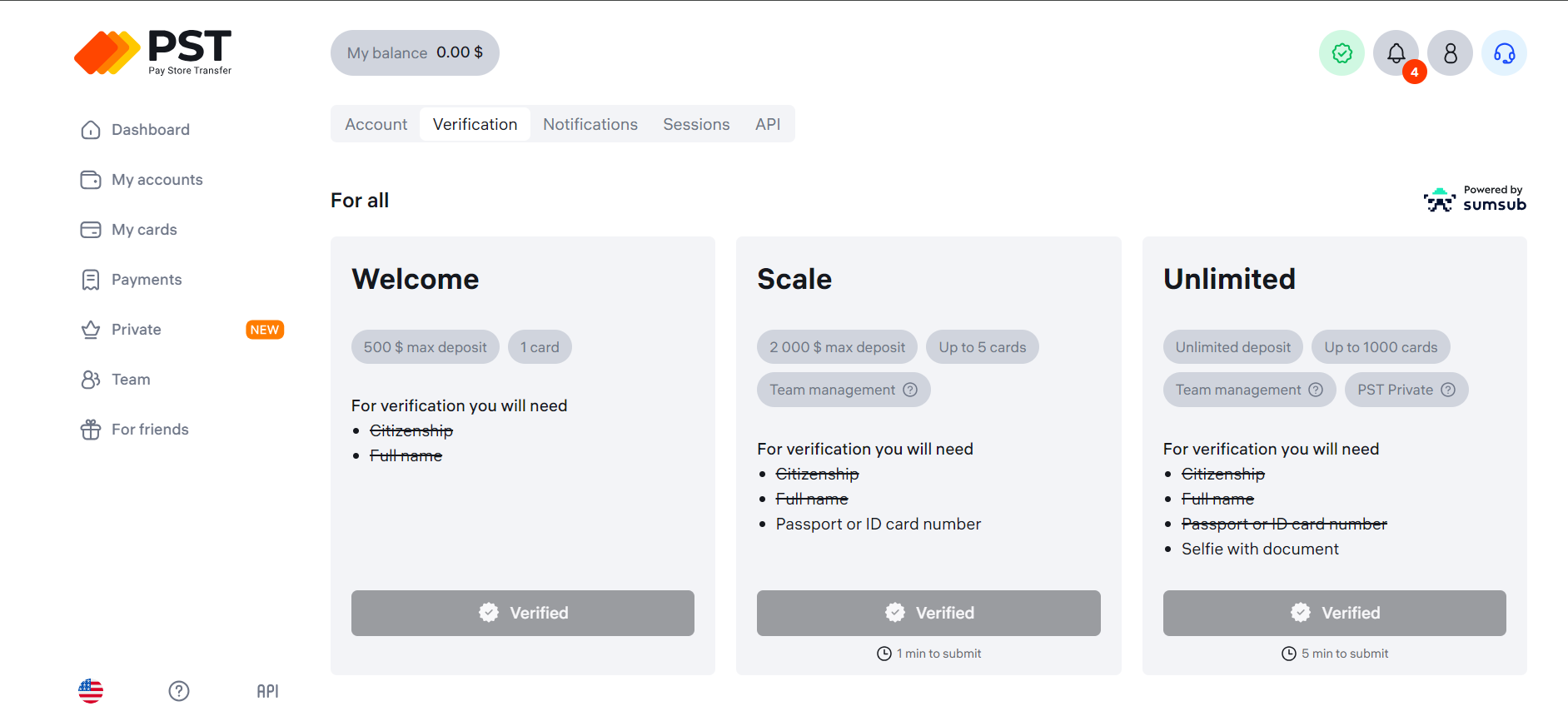1568x711 pixels.
Task: Open the user profile icon
Action: pyautogui.click(x=1450, y=53)
